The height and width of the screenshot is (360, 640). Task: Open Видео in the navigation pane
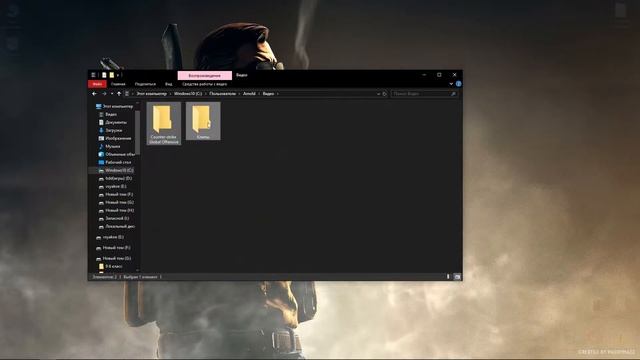tap(108, 114)
